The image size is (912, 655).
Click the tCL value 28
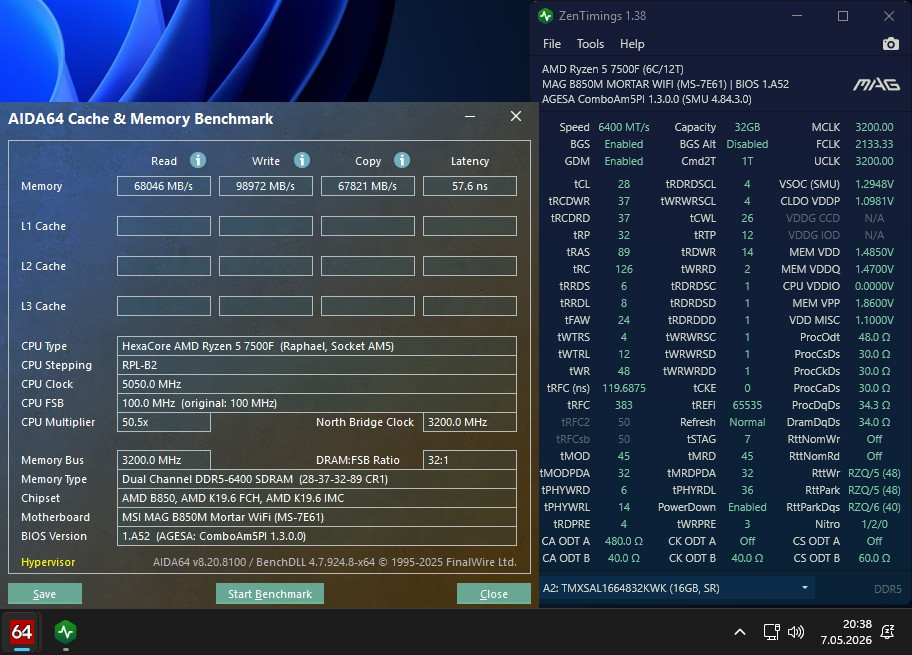click(x=624, y=184)
